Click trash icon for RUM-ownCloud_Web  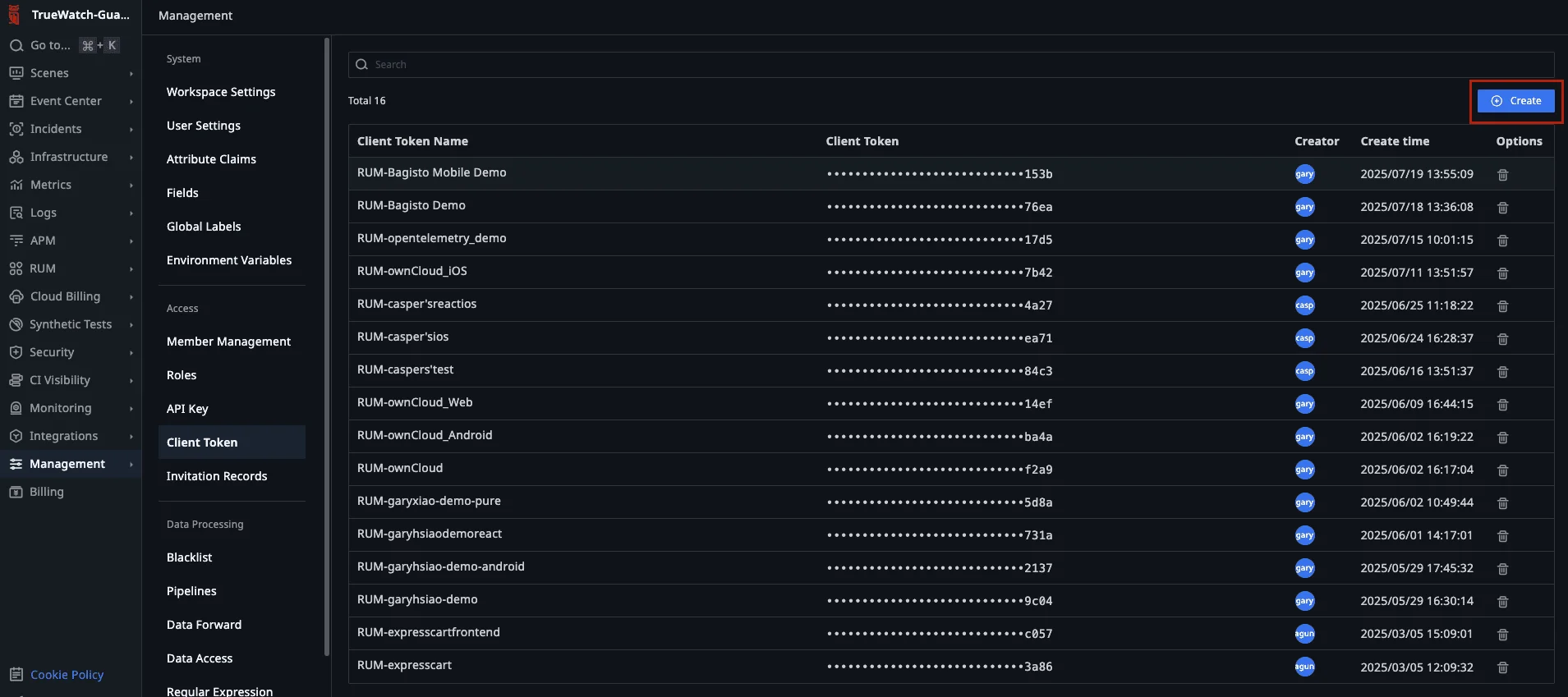pyautogui.click(x=1502, y=405)
